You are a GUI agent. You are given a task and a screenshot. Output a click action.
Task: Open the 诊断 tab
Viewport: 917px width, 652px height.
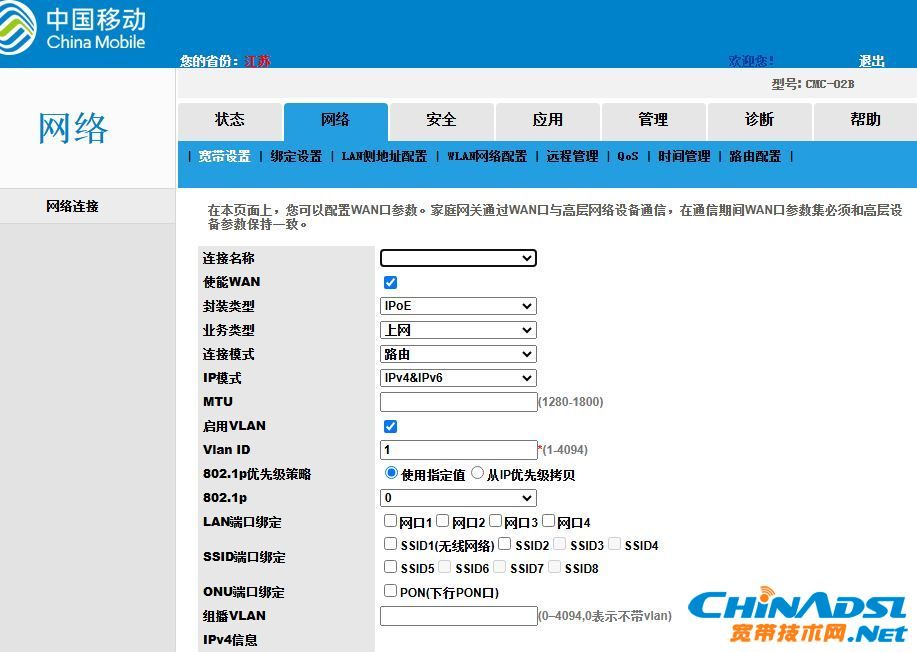[x=760, y=120]
